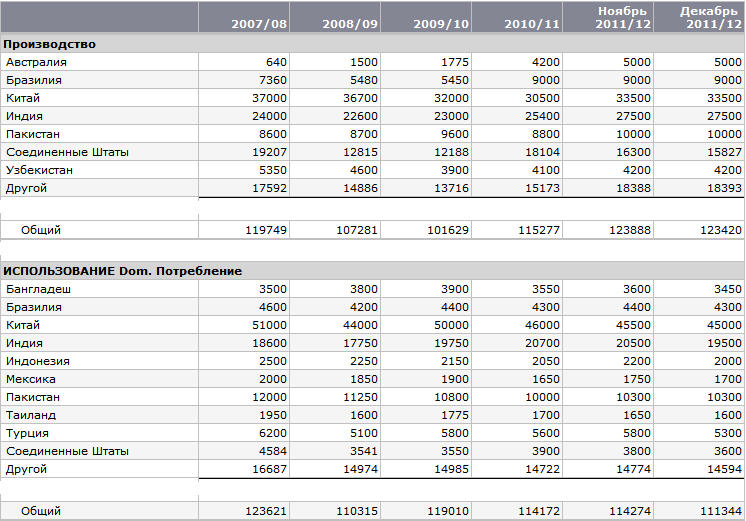Click value 16300 for Соединенные Штаты
Viewport: 746px width, 521px height.
click(x=633, y=152)
